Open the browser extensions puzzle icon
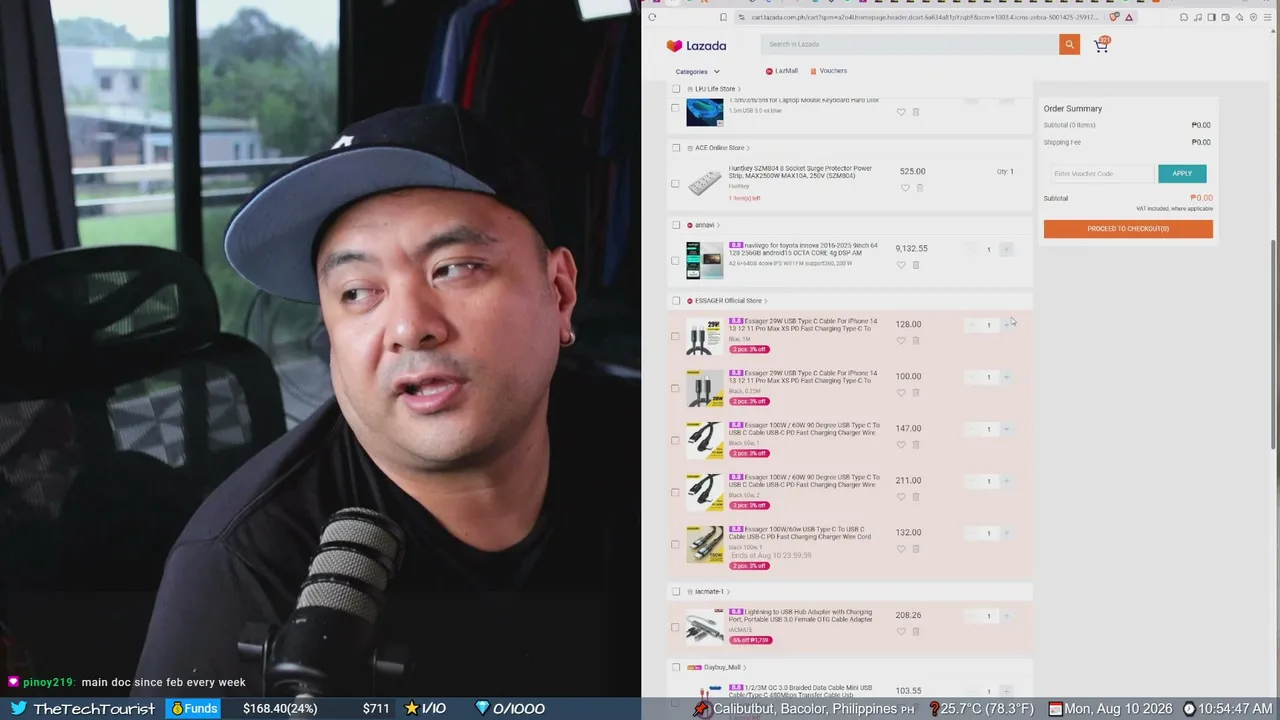Image resolution: width=1280 pixels, height=720 pixels. pos(1184,17)
